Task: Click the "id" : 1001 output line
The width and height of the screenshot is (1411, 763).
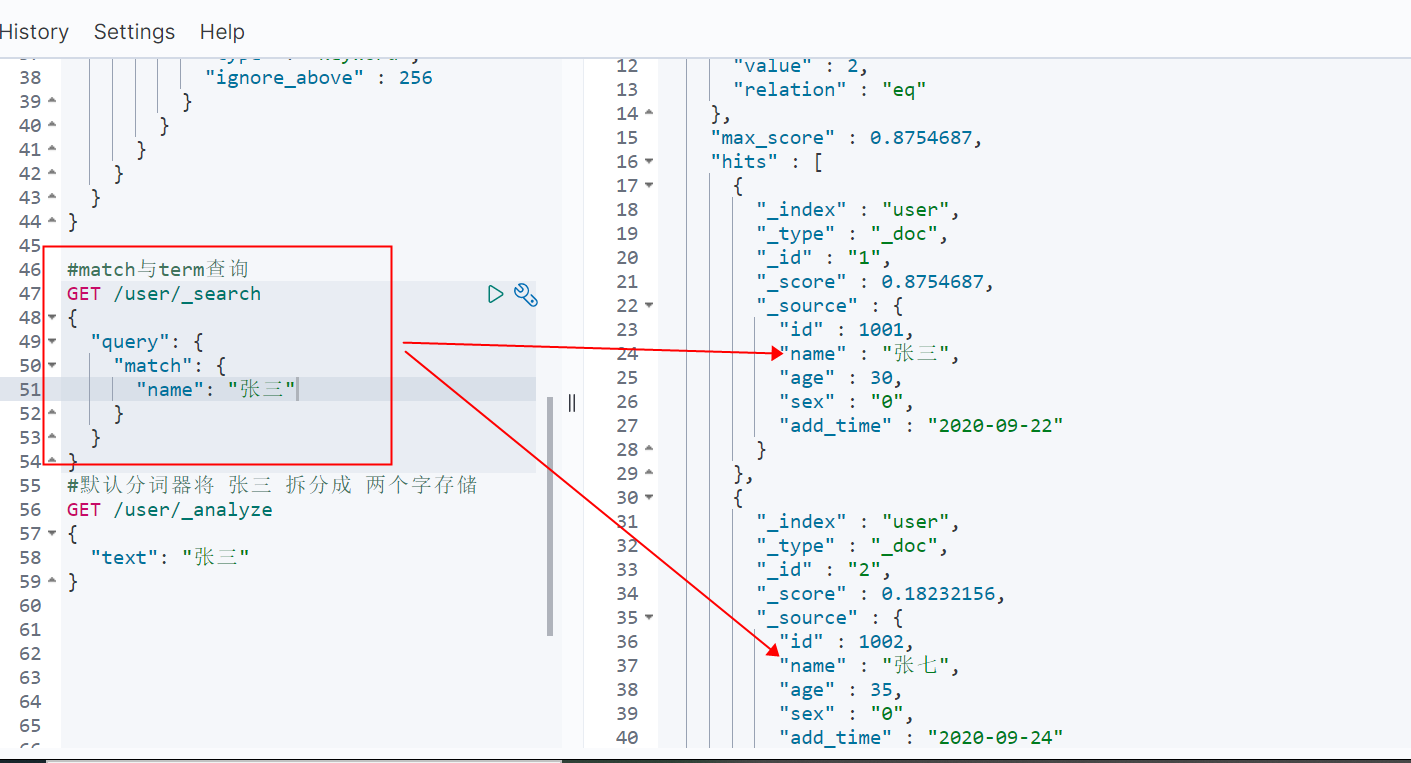Action: point(847,330)
